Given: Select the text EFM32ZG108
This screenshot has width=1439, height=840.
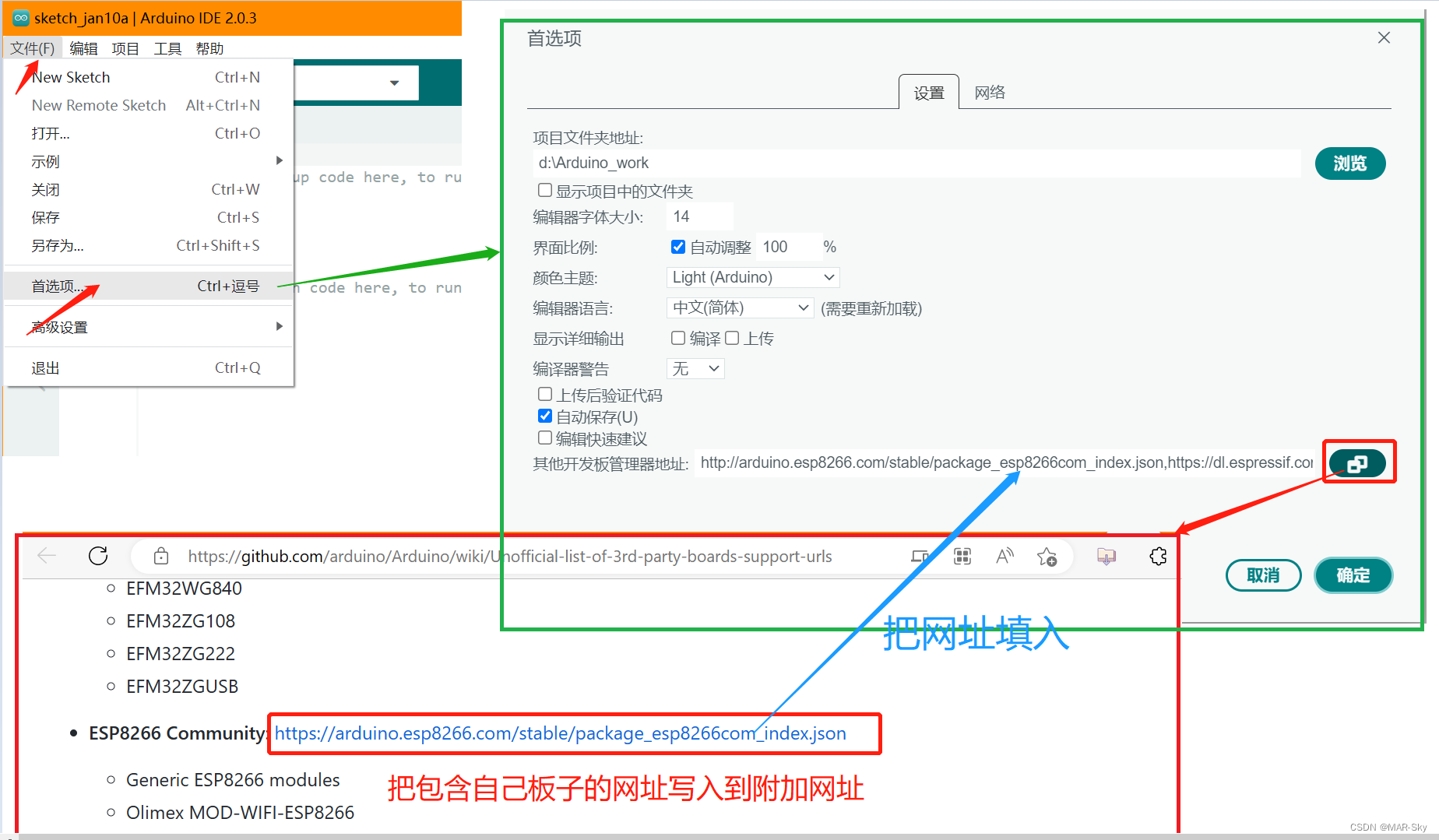Looking at the screenshot, I should pyautogui.click(x=181, y=621).
